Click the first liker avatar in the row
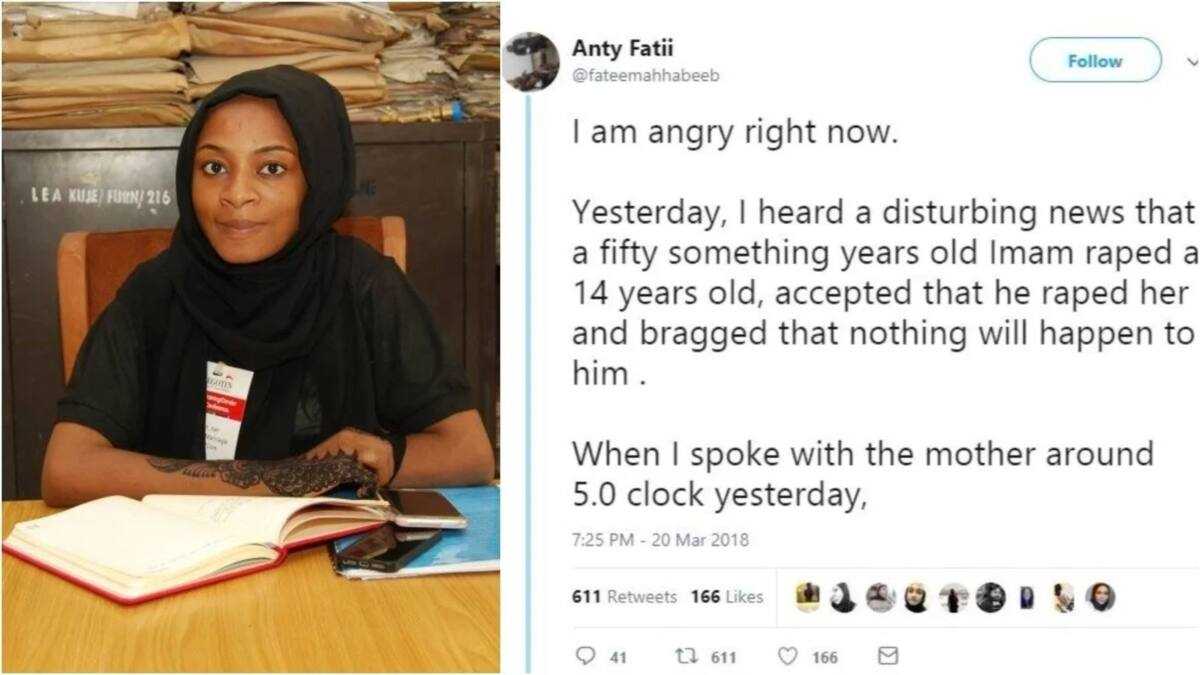Viewport: 1200px width, 675px height. (x=808, y=597)
